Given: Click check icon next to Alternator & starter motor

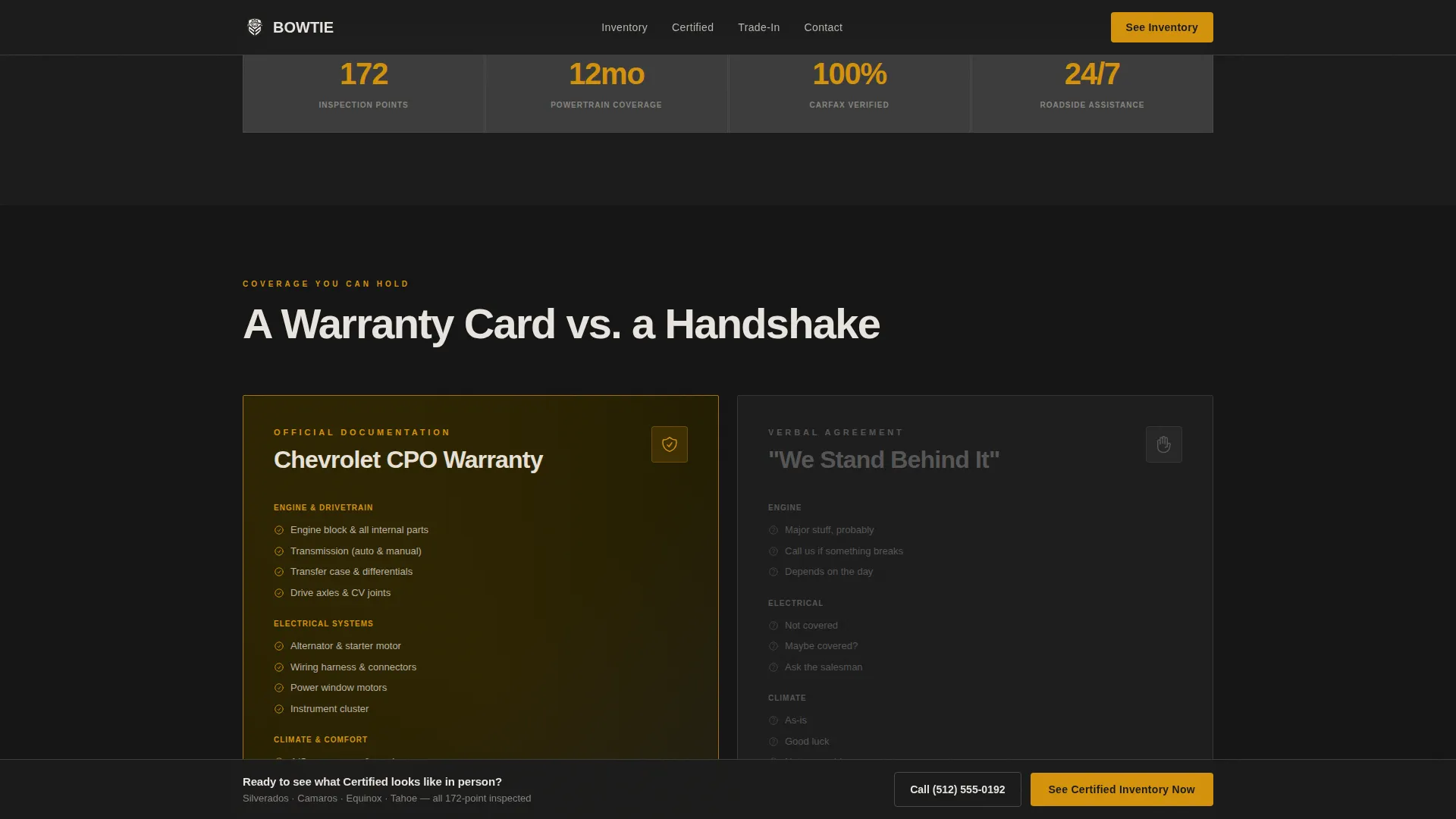Looking at the screenshot, I should click(x=279, y=646).
